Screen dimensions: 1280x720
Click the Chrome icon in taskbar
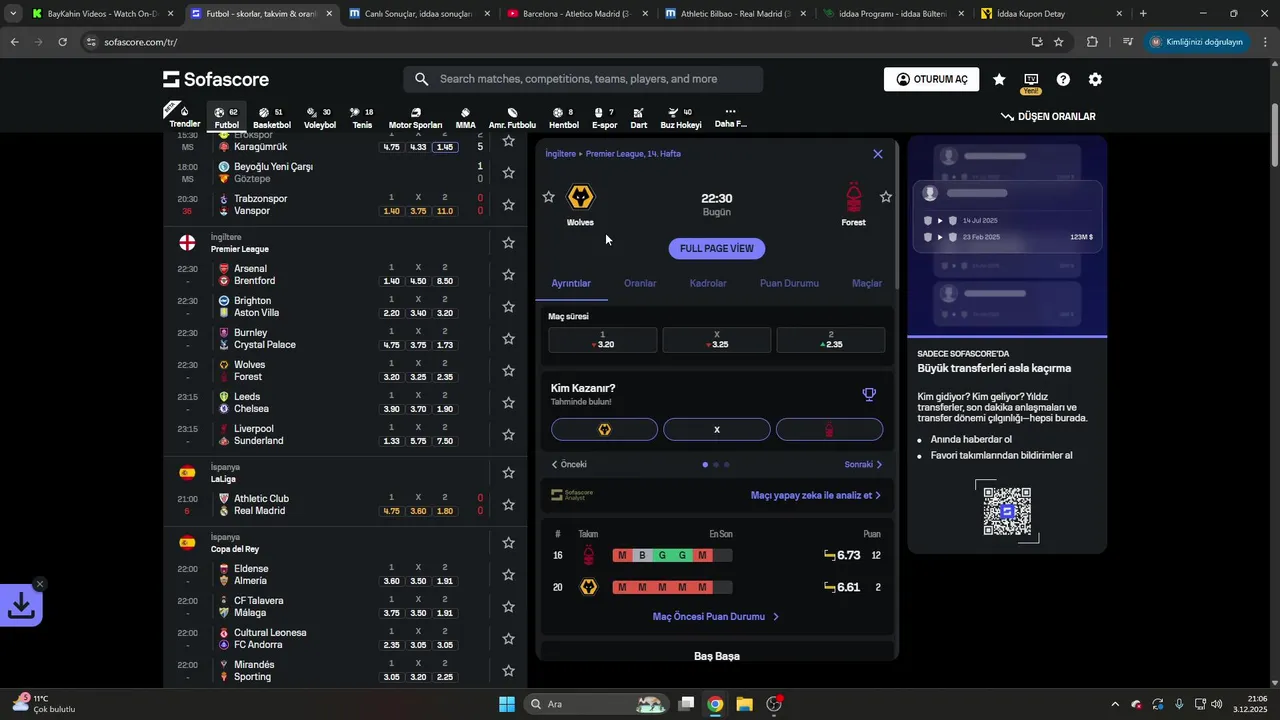pos(715,704)
